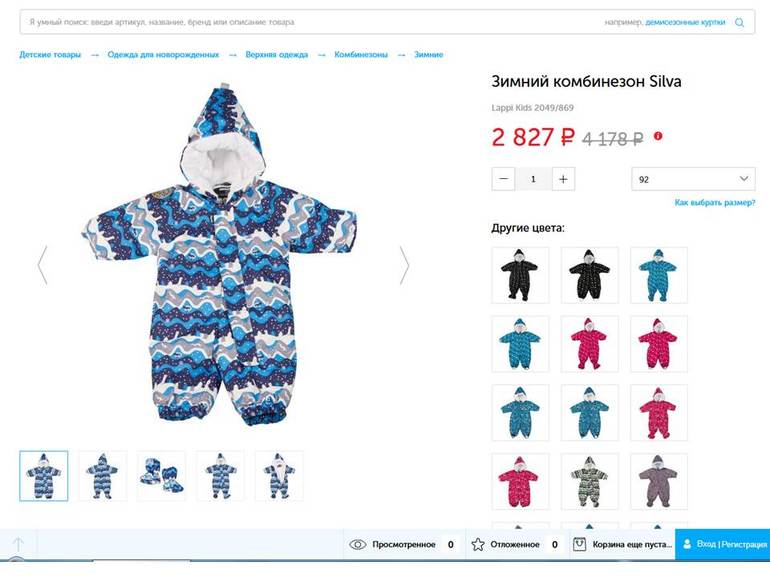The height and width of the screenshot is (578, 770).
Task: Click the smart search input field
Action: pyautogui.click(x=314, y=22)
